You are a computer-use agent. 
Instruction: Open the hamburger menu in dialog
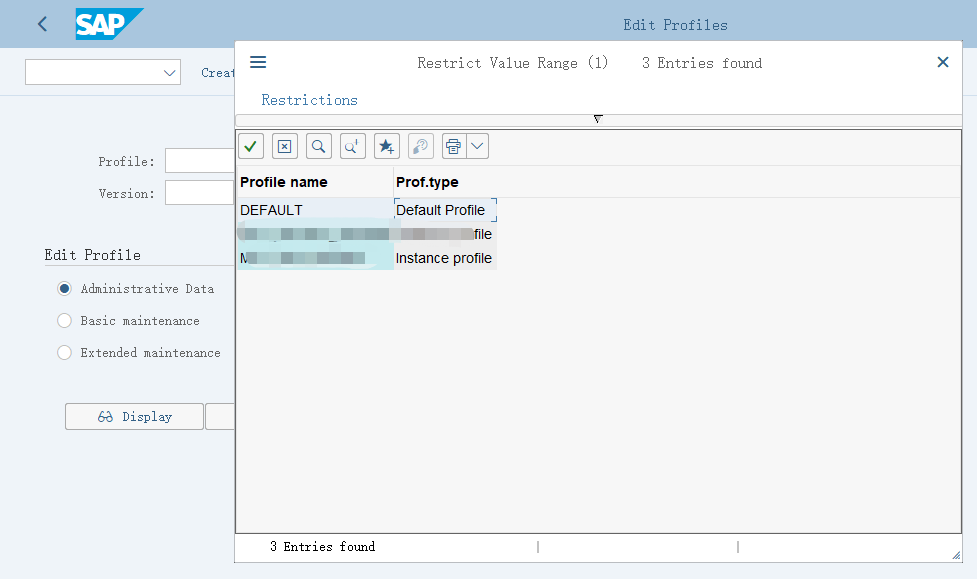pyautogui.click(x=258, y=62)
